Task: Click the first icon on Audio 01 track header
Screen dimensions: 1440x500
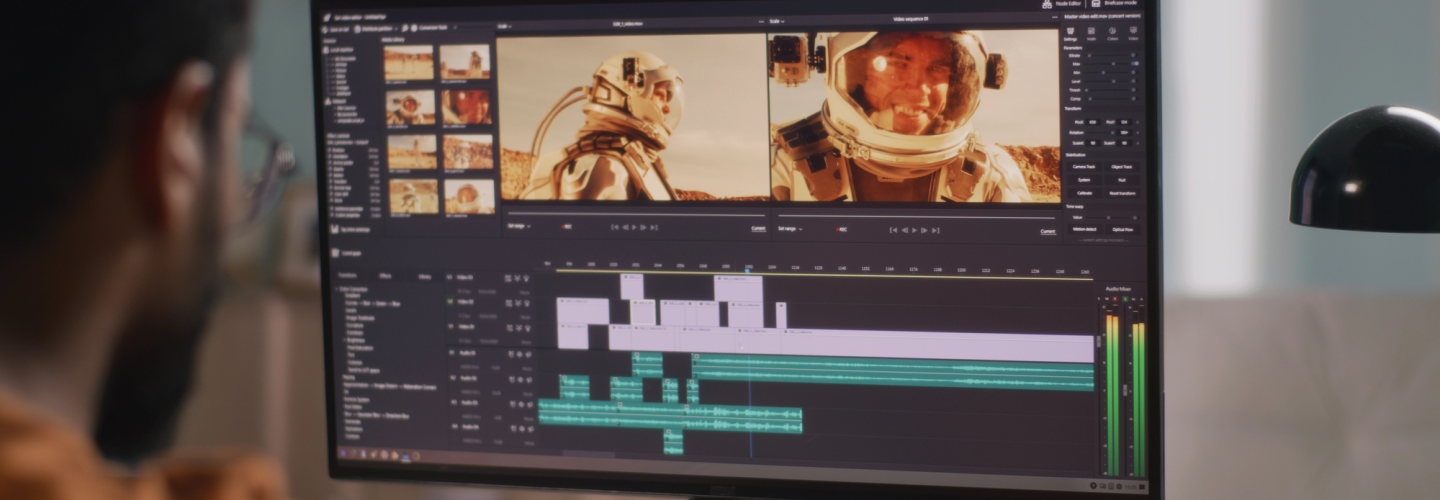Action: pyautogui.click(x=511, y=353)
